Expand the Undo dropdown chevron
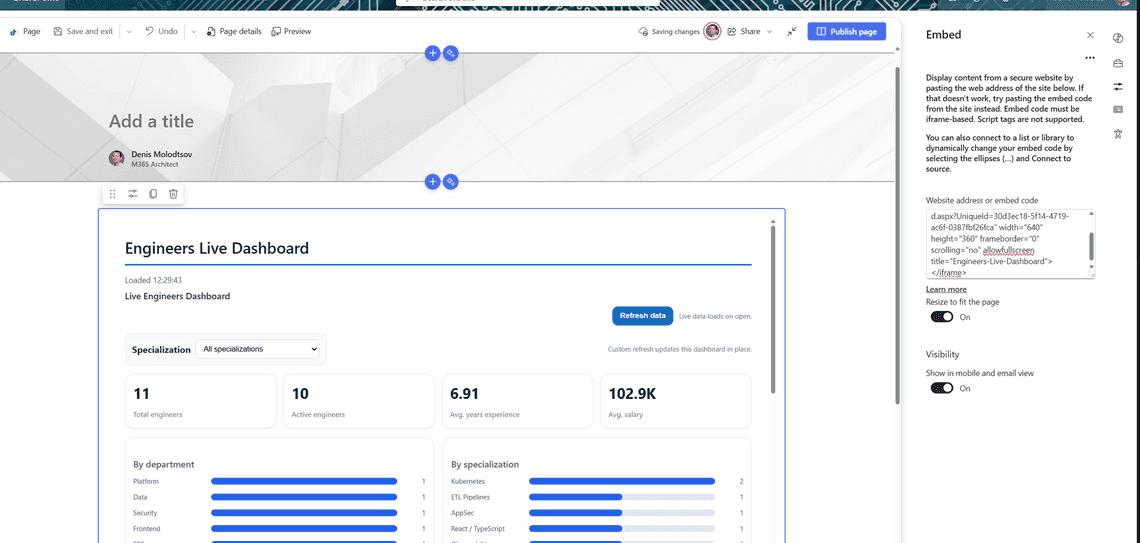Image resolution: width=1140 pixels, height=543 pixels. pyautogui.click(x=193, y=31)
